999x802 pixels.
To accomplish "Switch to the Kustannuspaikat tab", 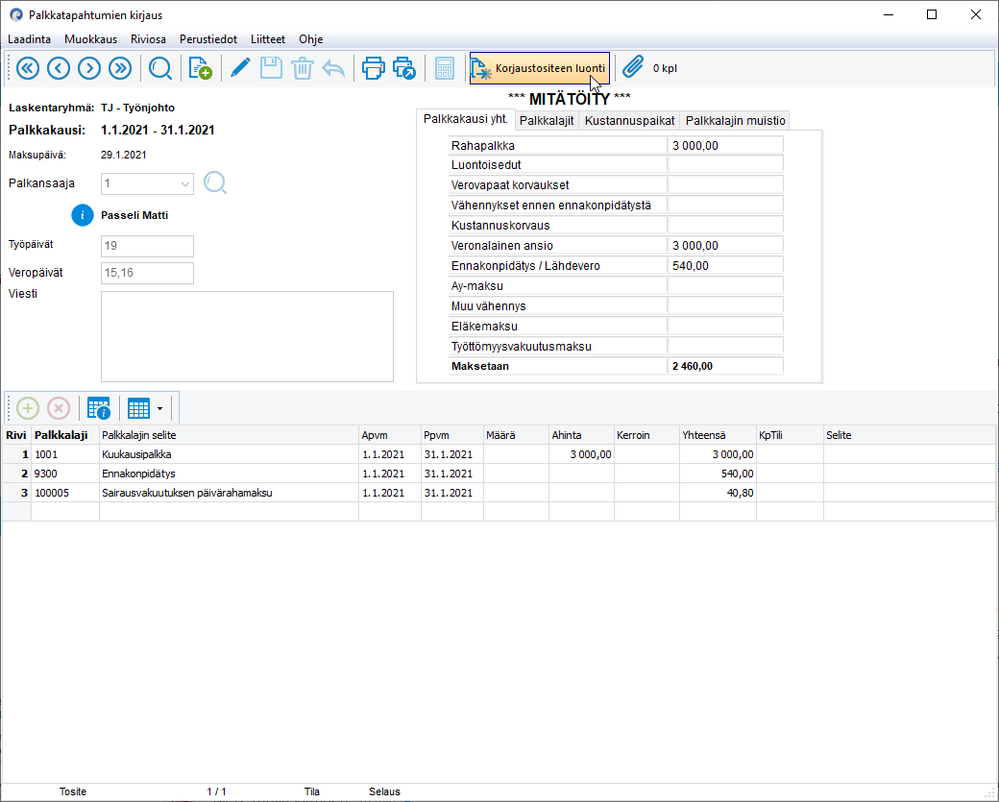I will coord(630,120).
